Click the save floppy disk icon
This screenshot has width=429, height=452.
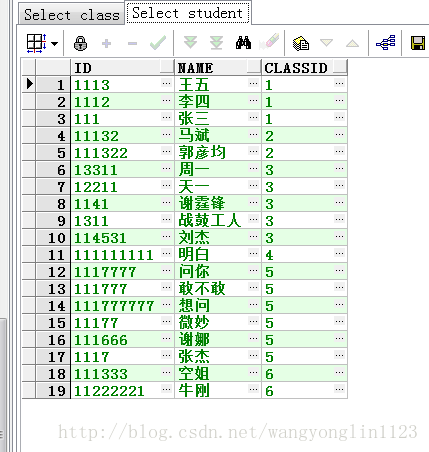click(418, 43)
